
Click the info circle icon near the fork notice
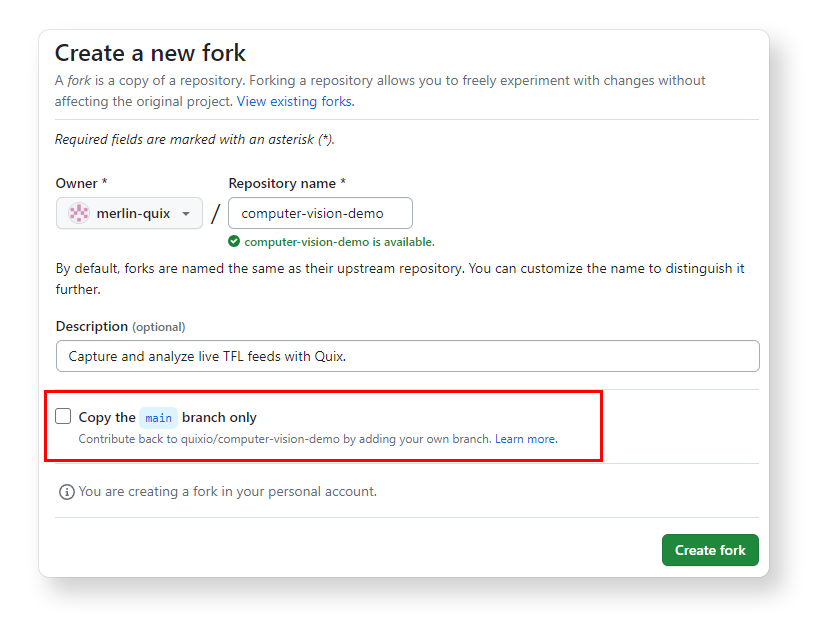67,492
